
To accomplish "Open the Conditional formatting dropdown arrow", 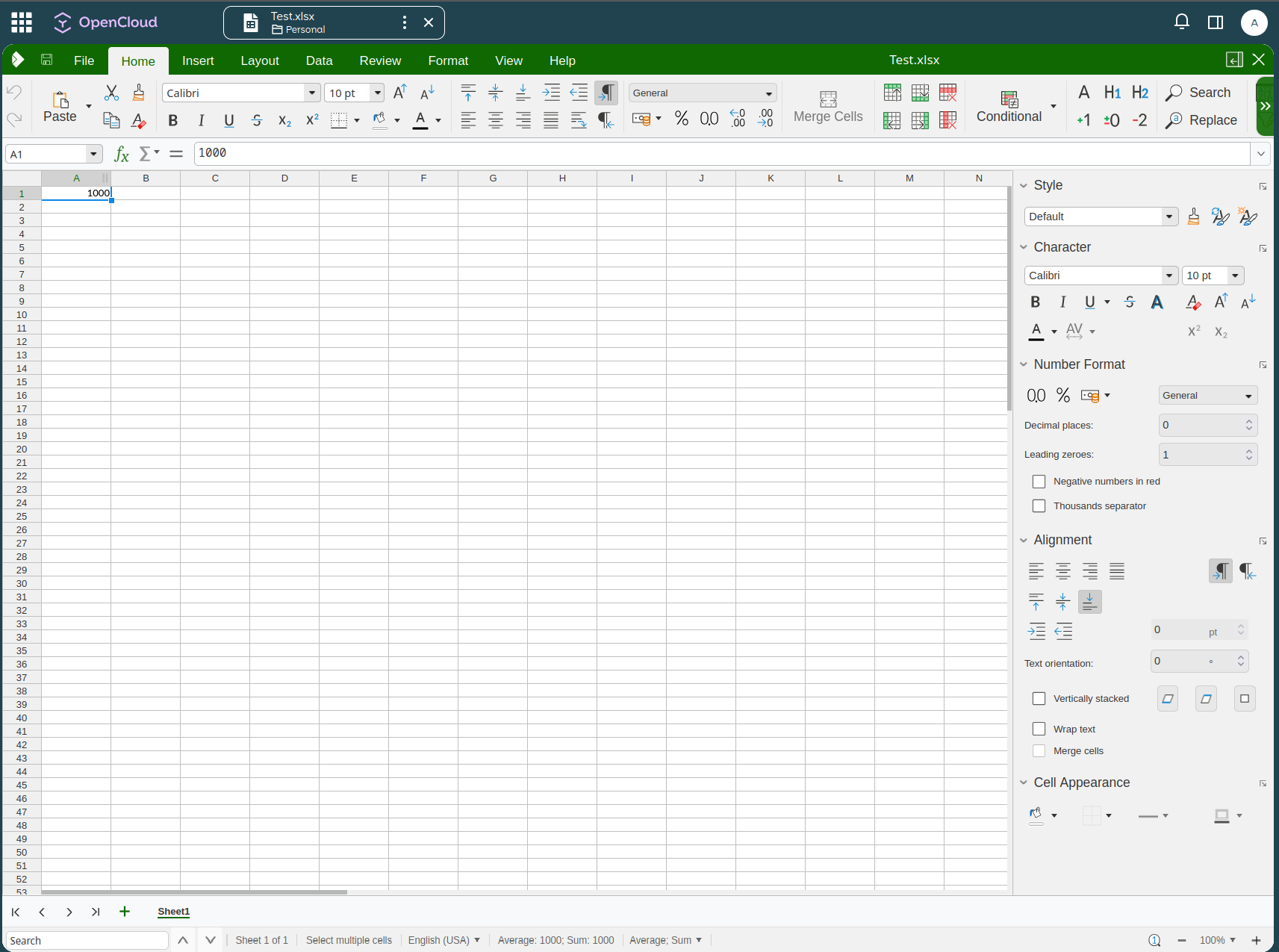I will click(x=1054, y=107).
